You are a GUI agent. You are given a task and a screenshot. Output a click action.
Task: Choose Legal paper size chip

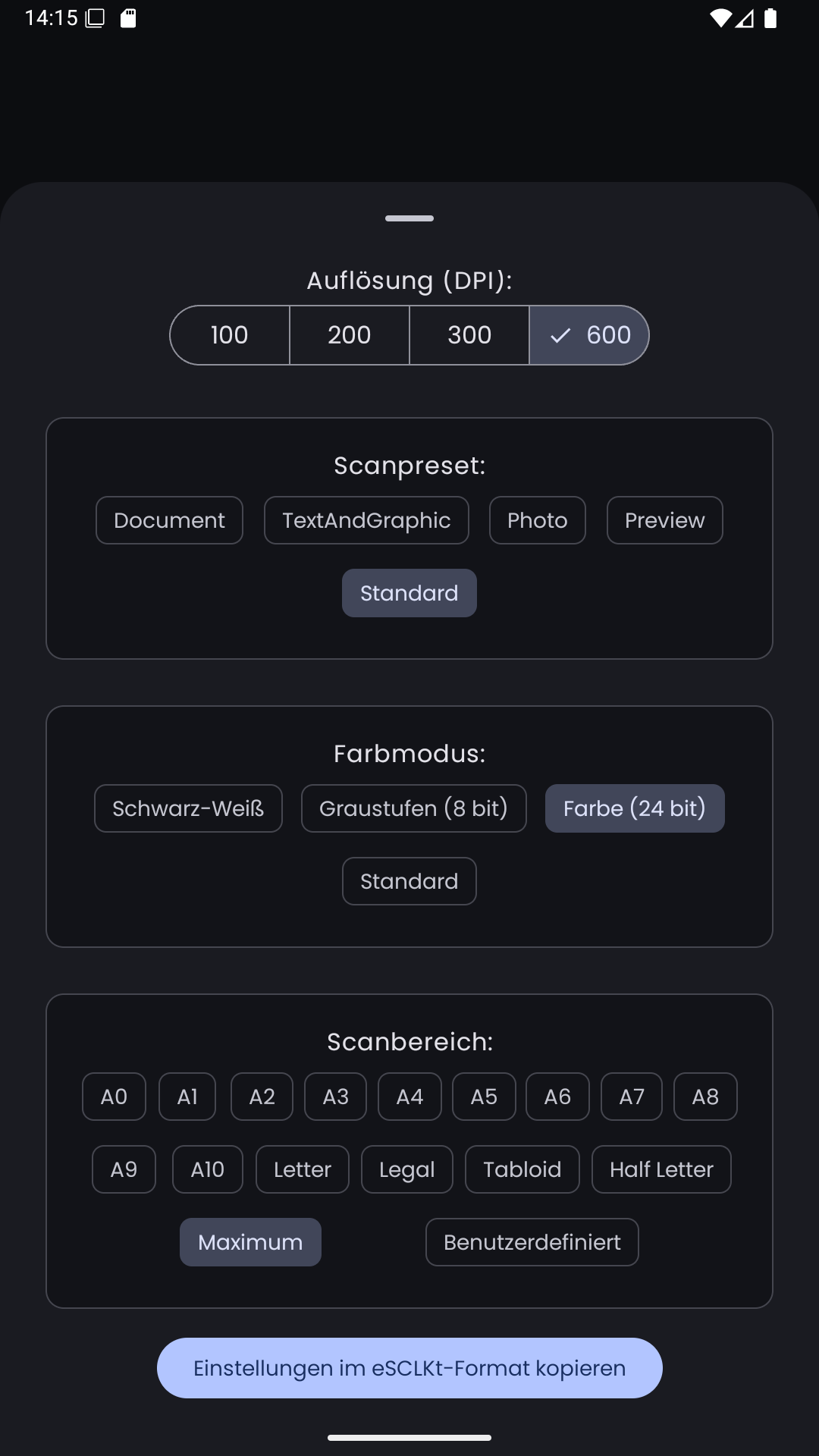pyautogui.click(x=406, y=1169)
